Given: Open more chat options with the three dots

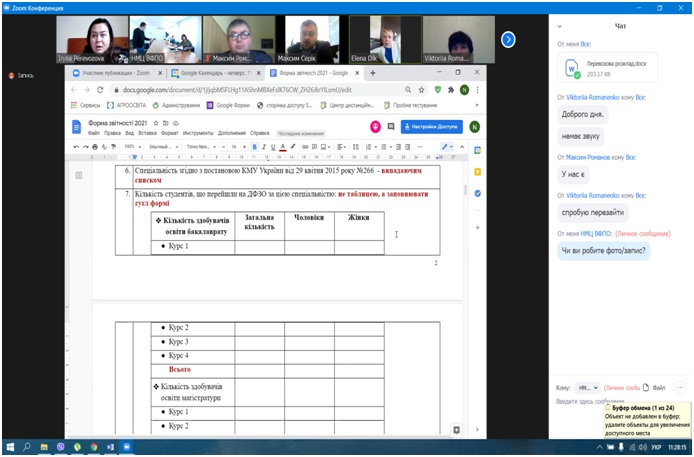Looking at the screenshot, I should click(x=680, y=386).
